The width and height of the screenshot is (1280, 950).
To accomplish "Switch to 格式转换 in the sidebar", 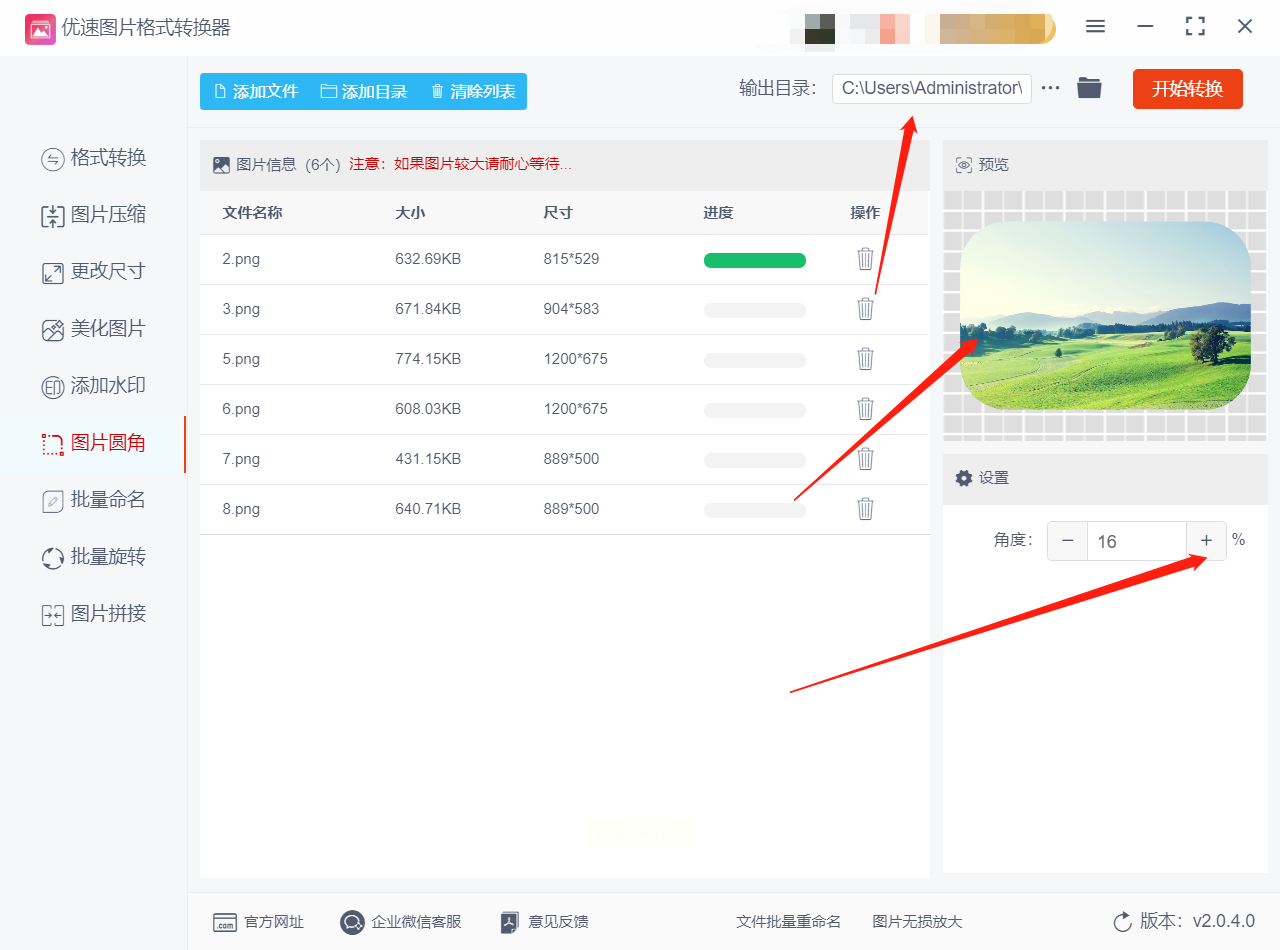I will pyautogui.click(x=93, y=158).
